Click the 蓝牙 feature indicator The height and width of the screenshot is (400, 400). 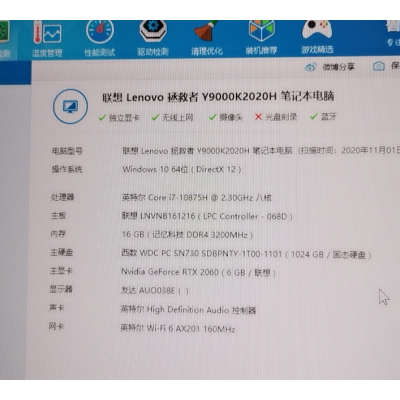(323, 116)
